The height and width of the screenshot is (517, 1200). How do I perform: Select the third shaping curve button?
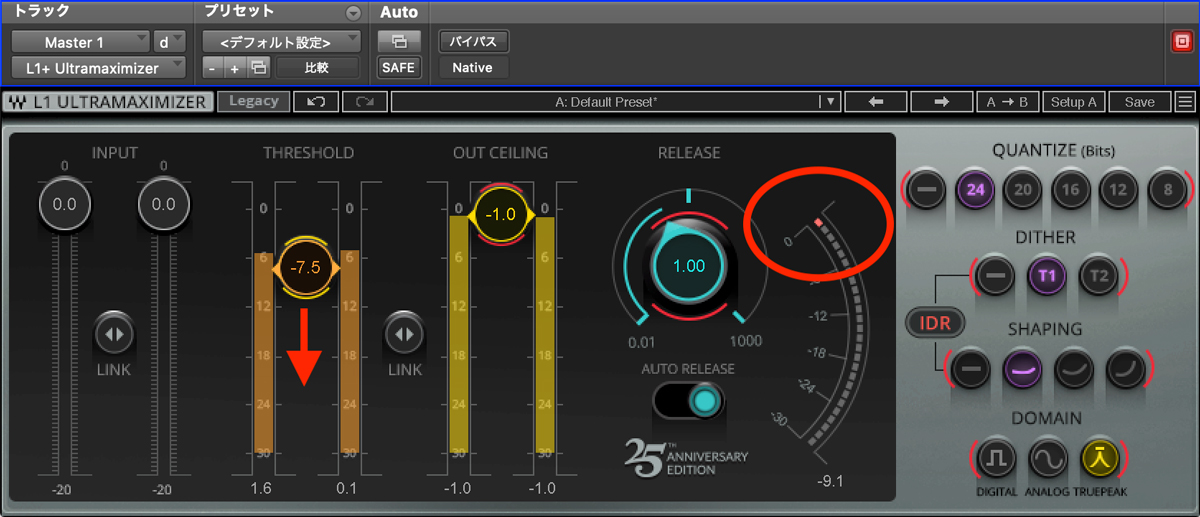(x=1074, y=368)
